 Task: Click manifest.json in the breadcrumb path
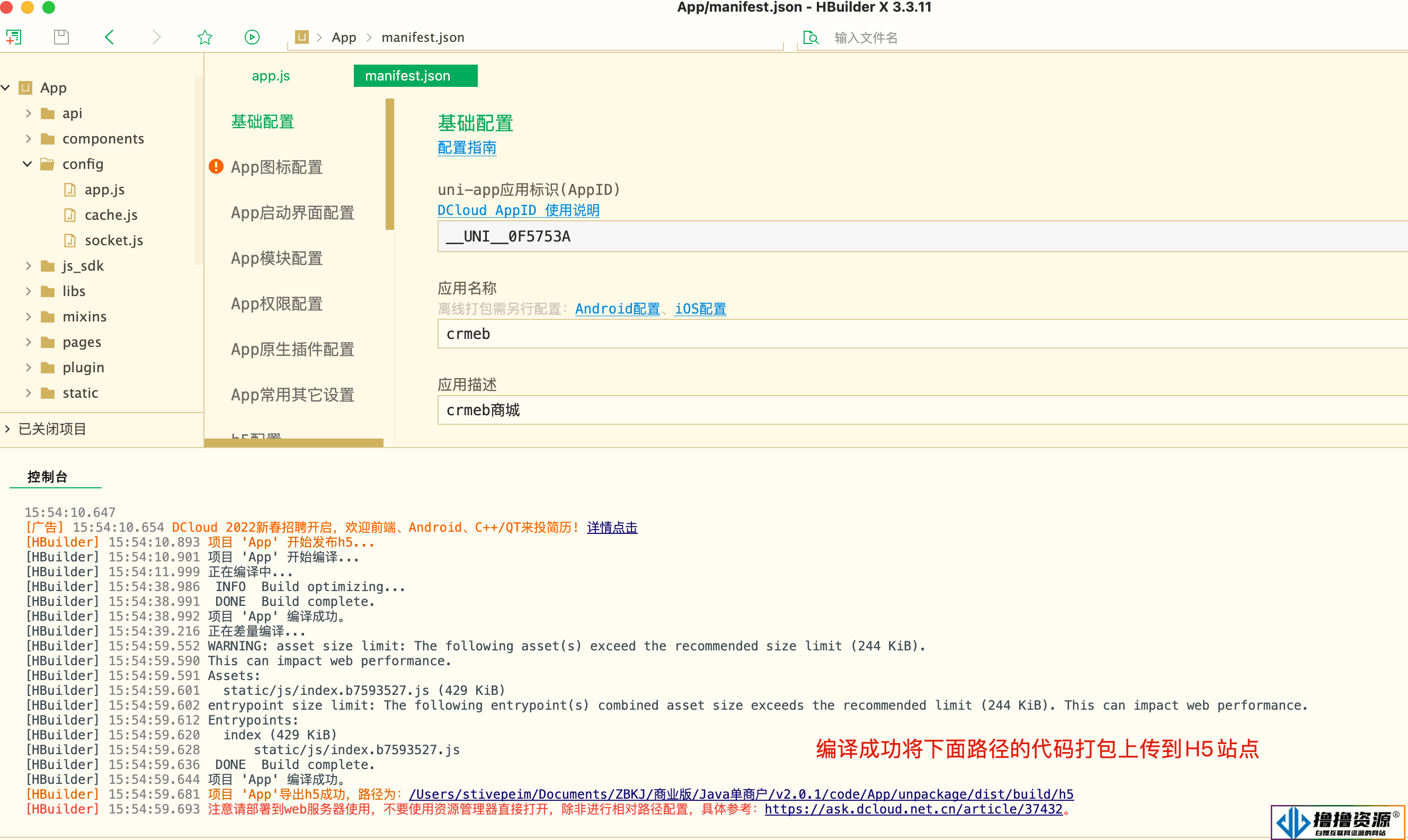(423, 38)
